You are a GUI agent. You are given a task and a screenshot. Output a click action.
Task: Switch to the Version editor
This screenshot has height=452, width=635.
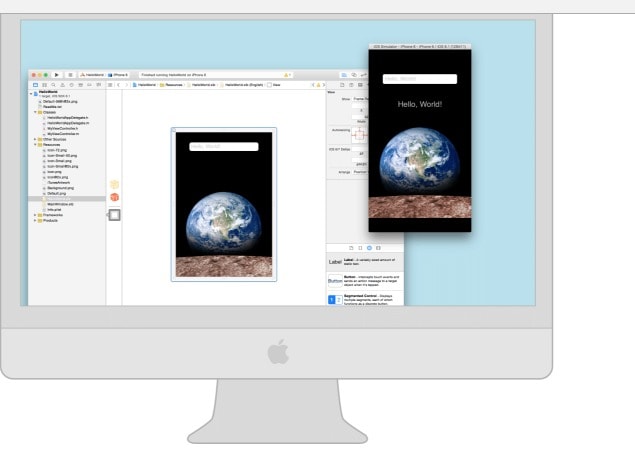364,75
